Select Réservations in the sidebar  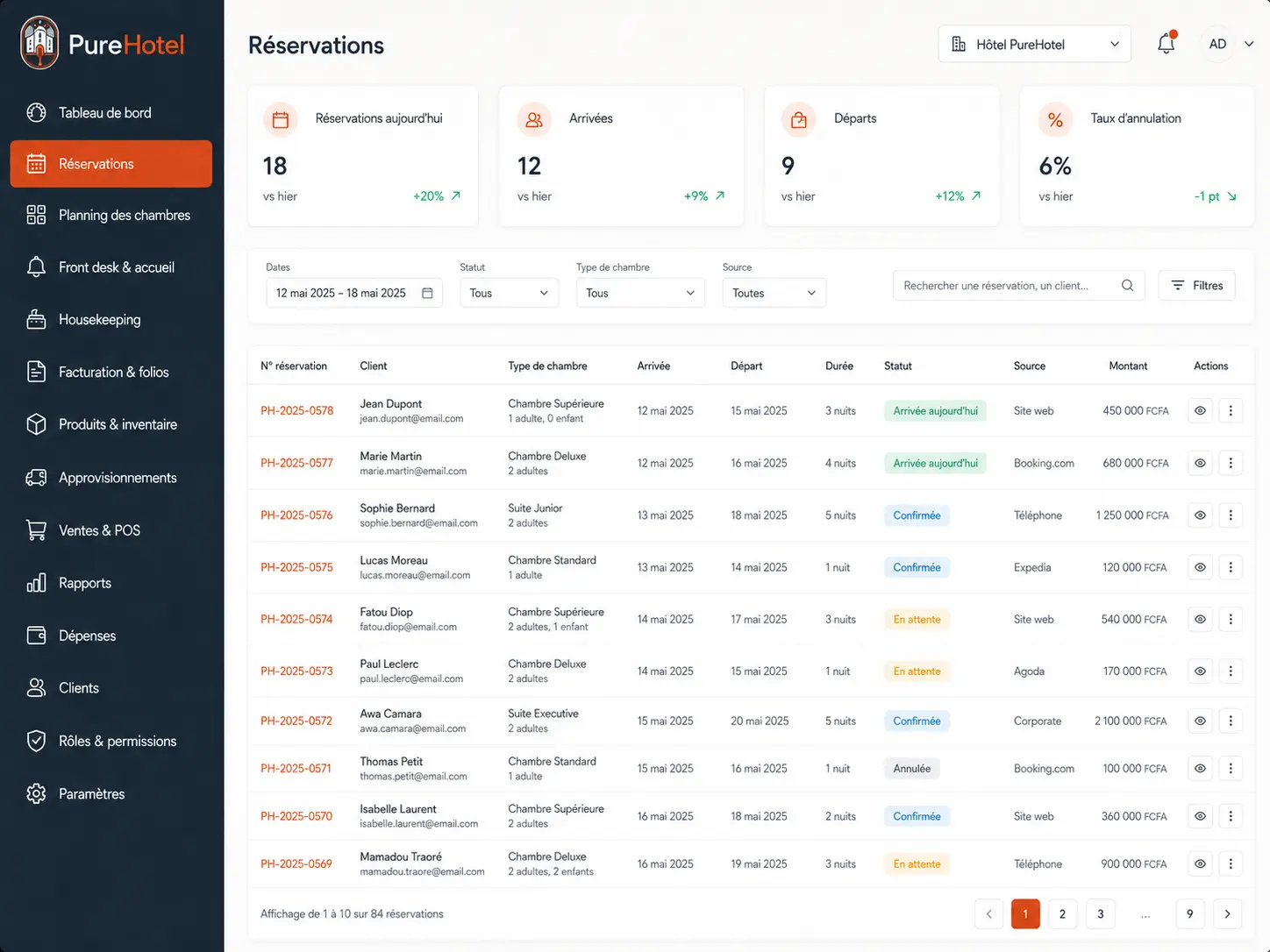pos(111,164)
